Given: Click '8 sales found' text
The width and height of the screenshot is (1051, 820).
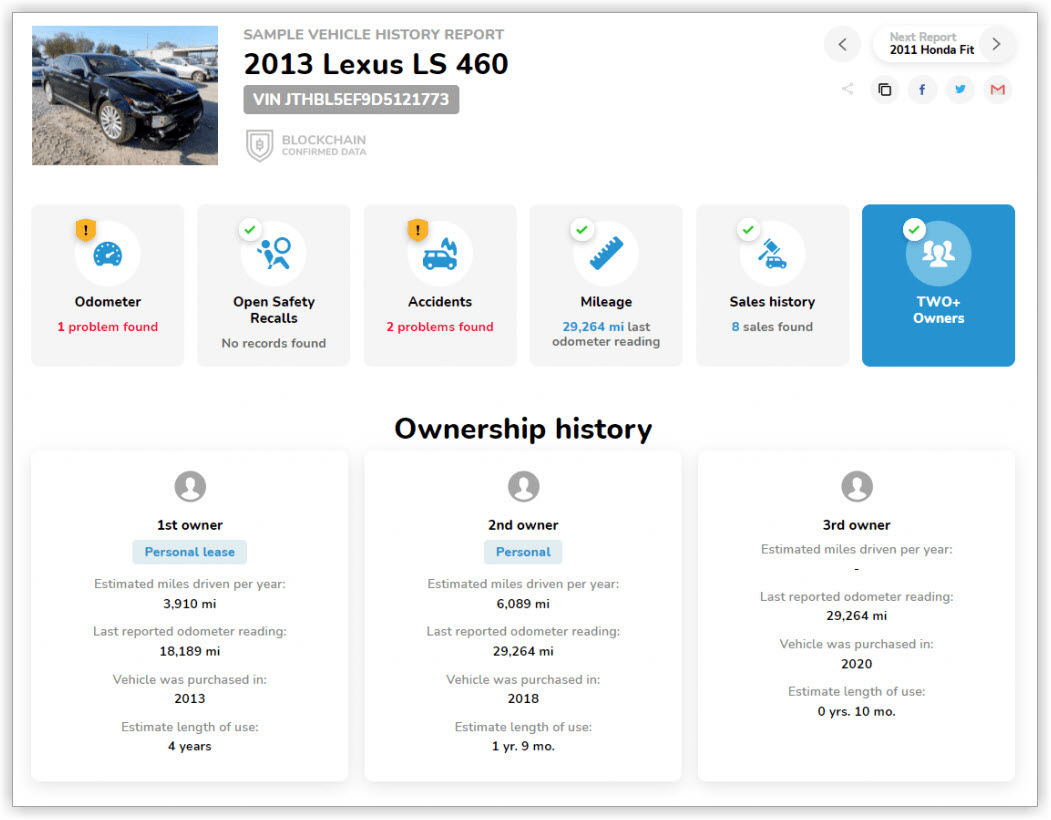Looking at the screenshot, I should [772, 327].
